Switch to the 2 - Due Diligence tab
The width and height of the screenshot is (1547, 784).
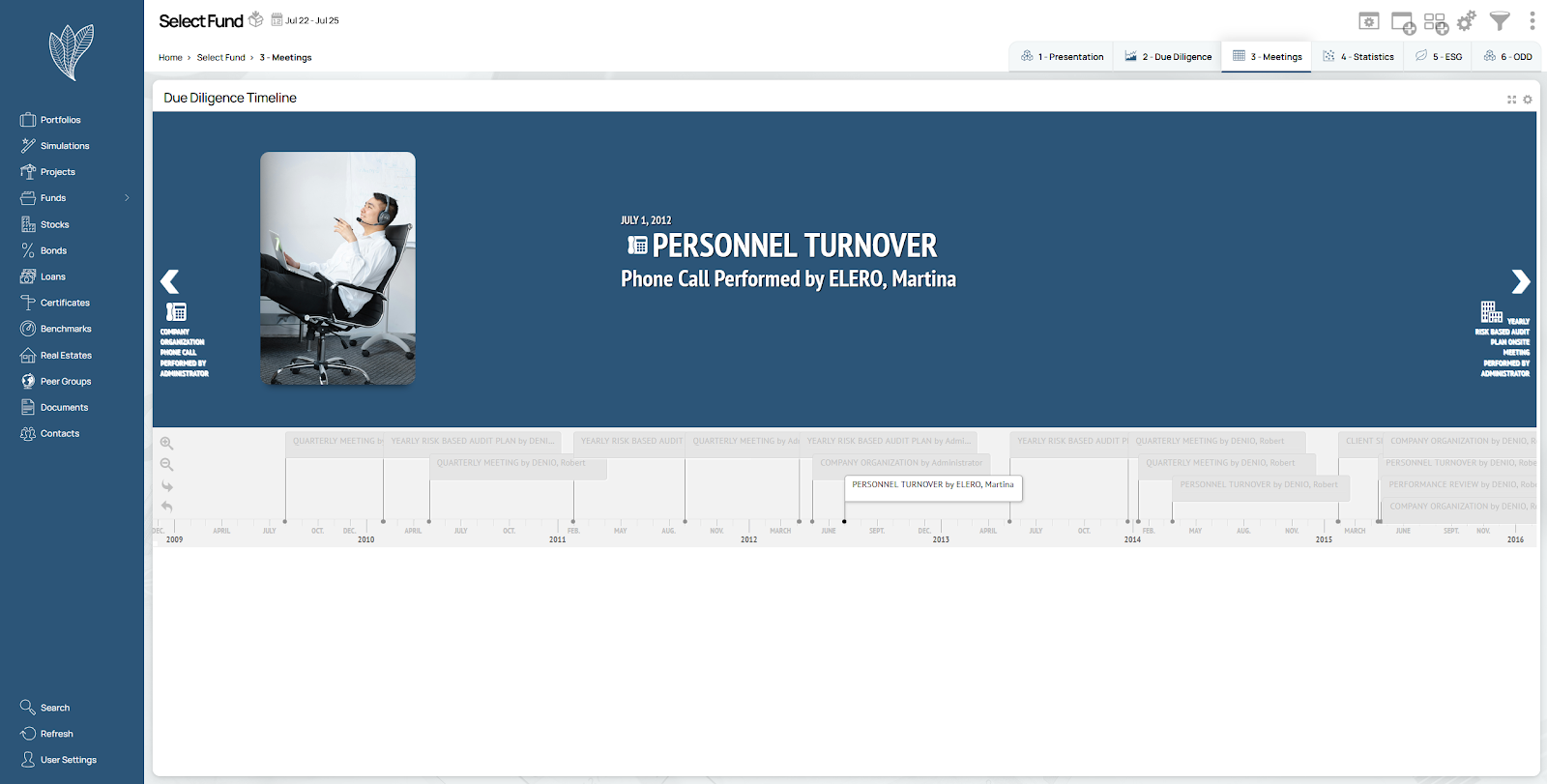(x=1168, y=57)
